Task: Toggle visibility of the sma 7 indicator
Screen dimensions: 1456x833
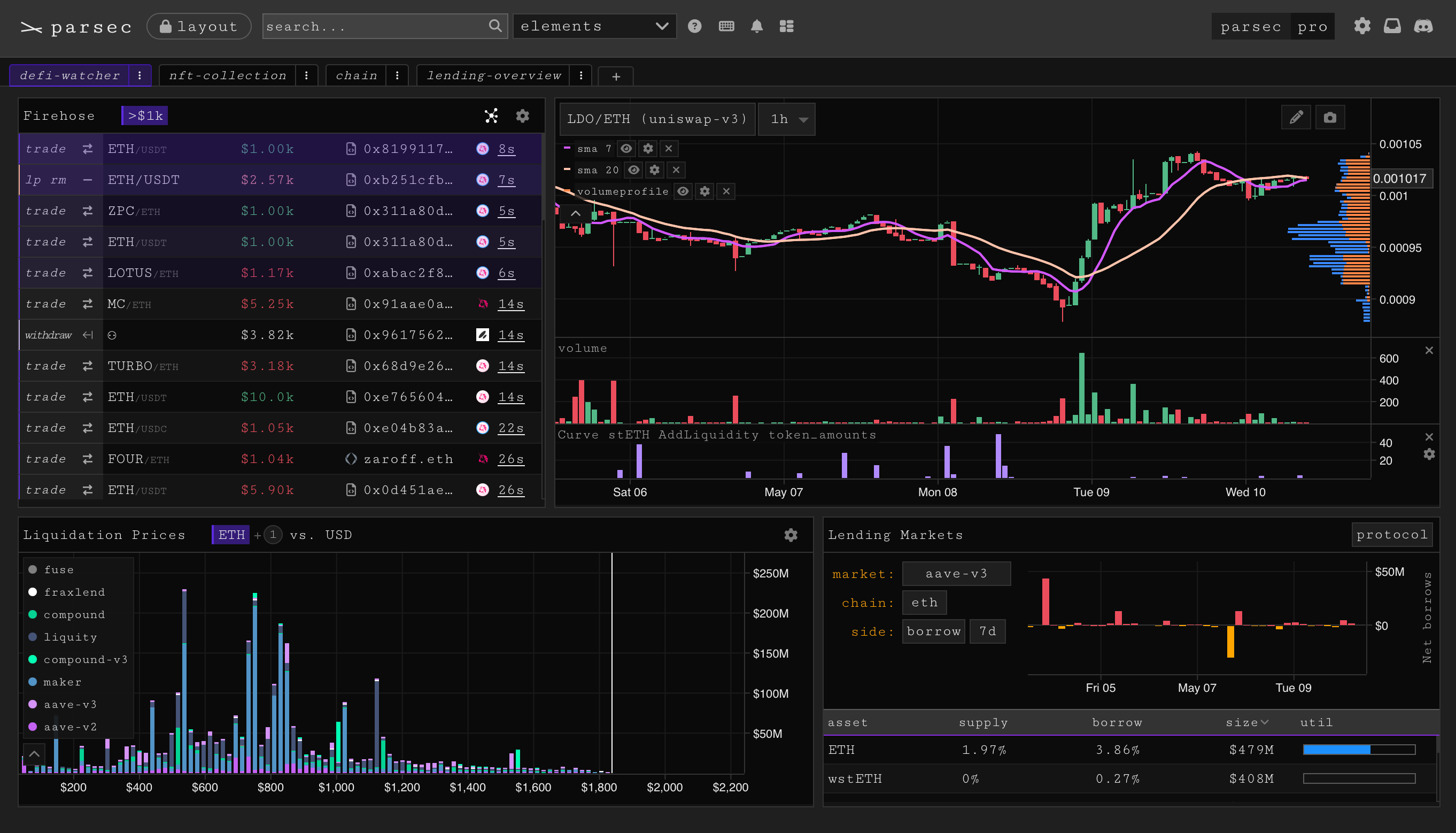Action: pos(626,148)
